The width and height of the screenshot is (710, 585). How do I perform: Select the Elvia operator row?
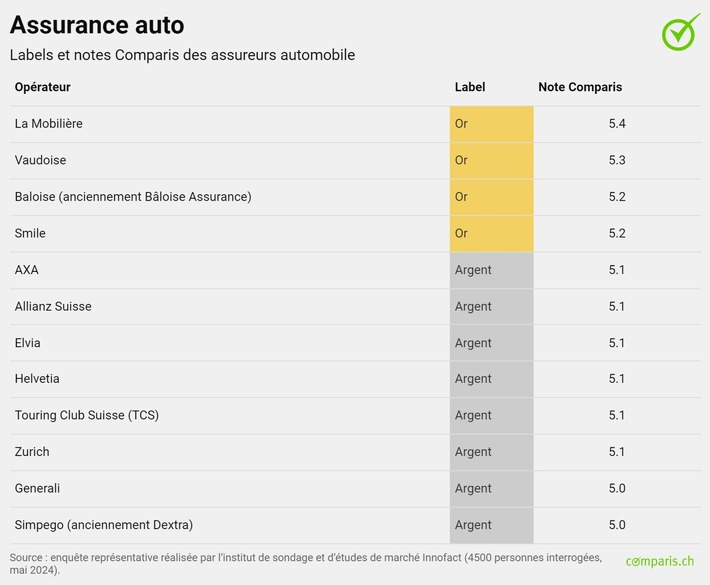[28, 343]
